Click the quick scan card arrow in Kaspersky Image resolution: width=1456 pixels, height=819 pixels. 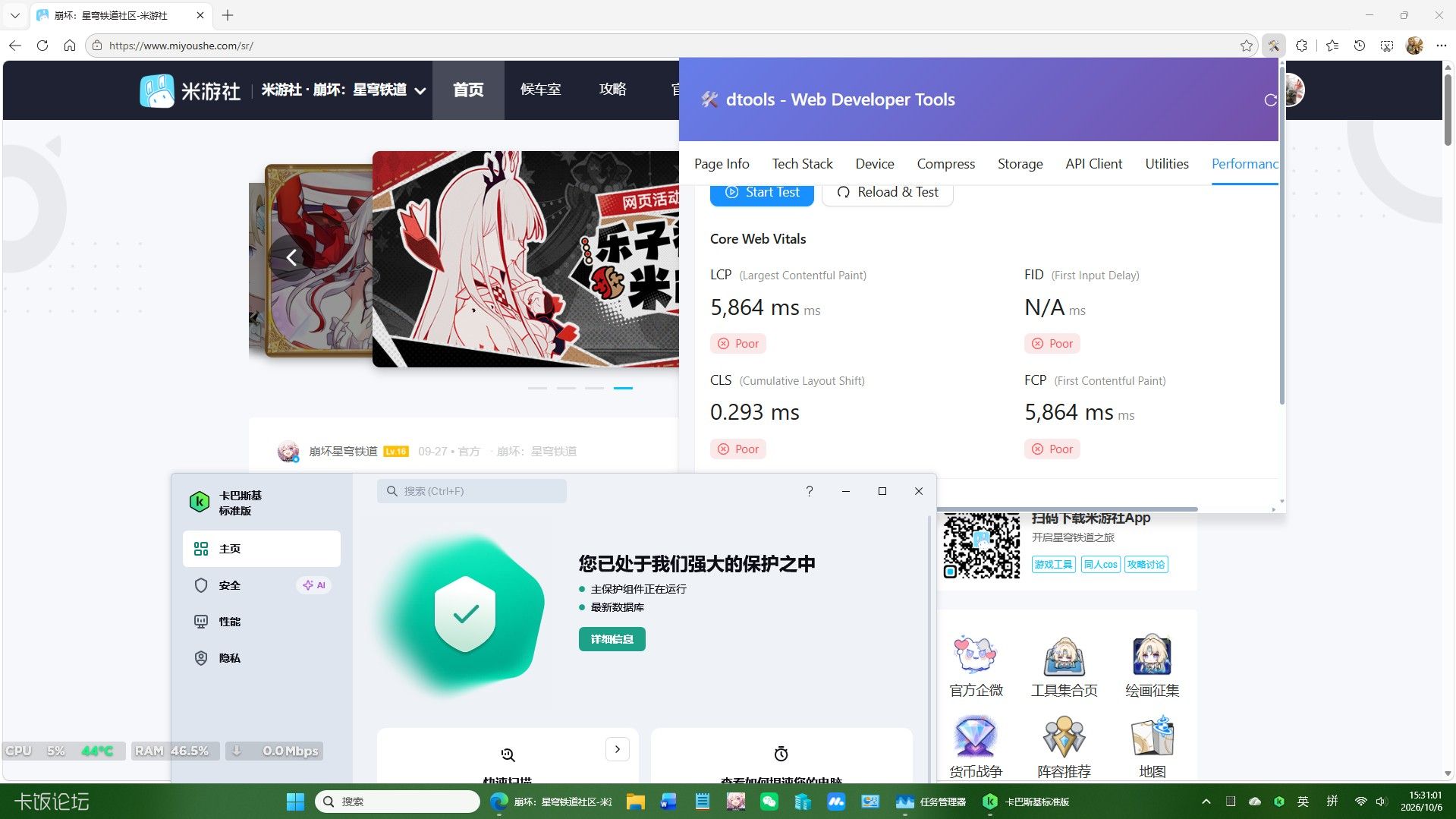618,749
